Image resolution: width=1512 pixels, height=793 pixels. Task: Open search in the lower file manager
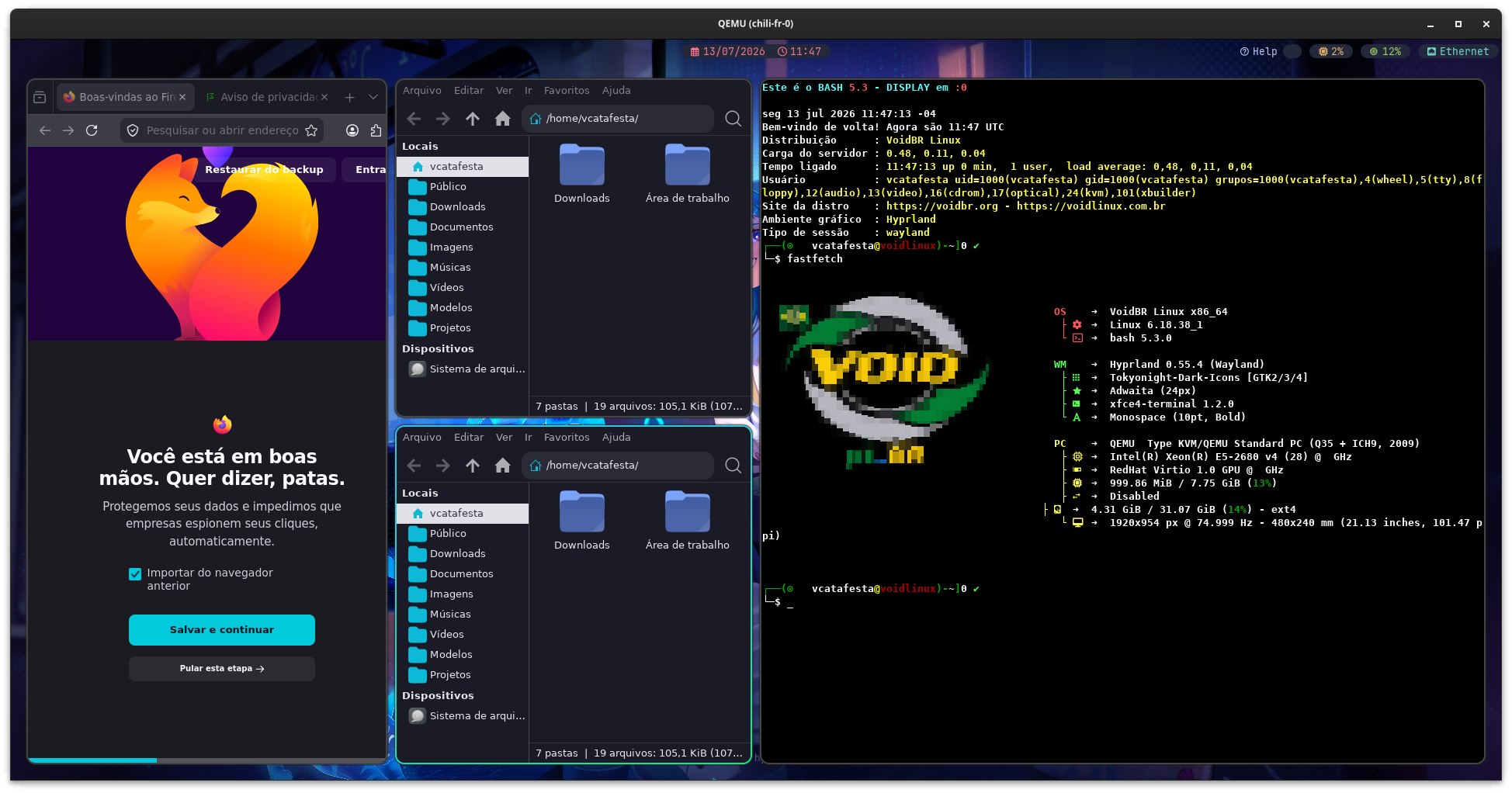tap(733, 466)
